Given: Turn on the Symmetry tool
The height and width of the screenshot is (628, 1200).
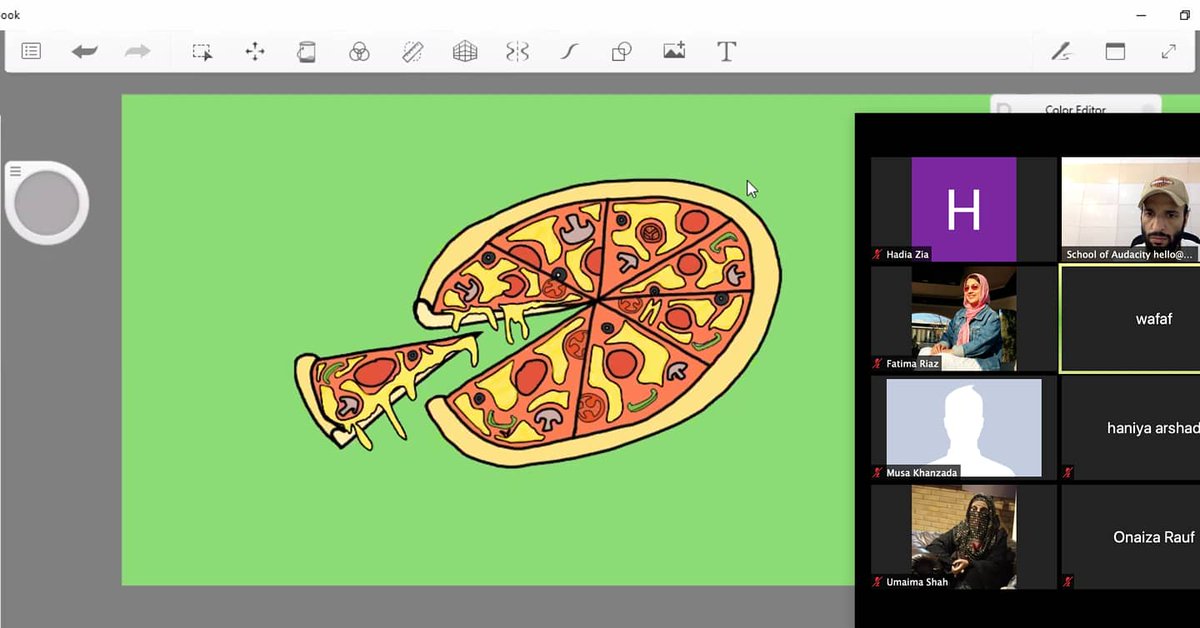Looking at the screenshot, I should click(517, 52).
